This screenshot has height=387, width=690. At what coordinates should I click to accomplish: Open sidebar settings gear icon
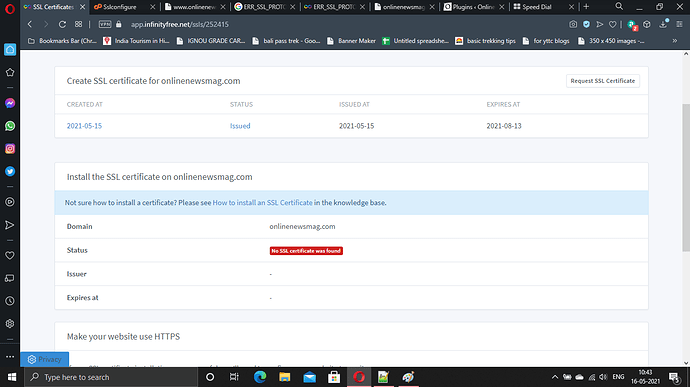click(x=10, y=324)
